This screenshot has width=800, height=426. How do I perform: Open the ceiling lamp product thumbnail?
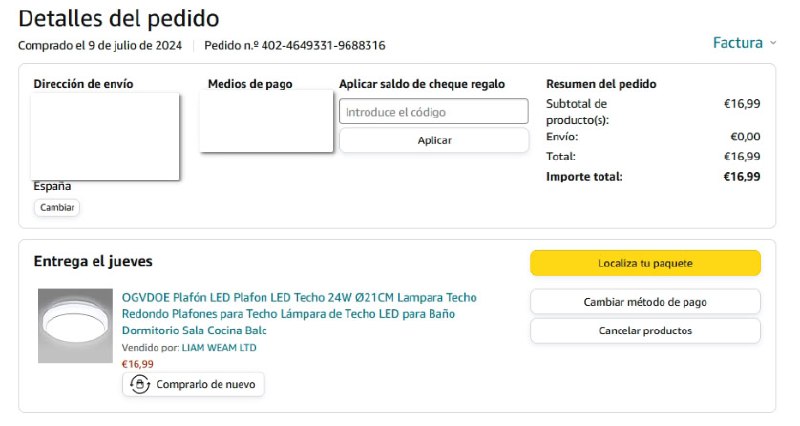coord(76,325)
